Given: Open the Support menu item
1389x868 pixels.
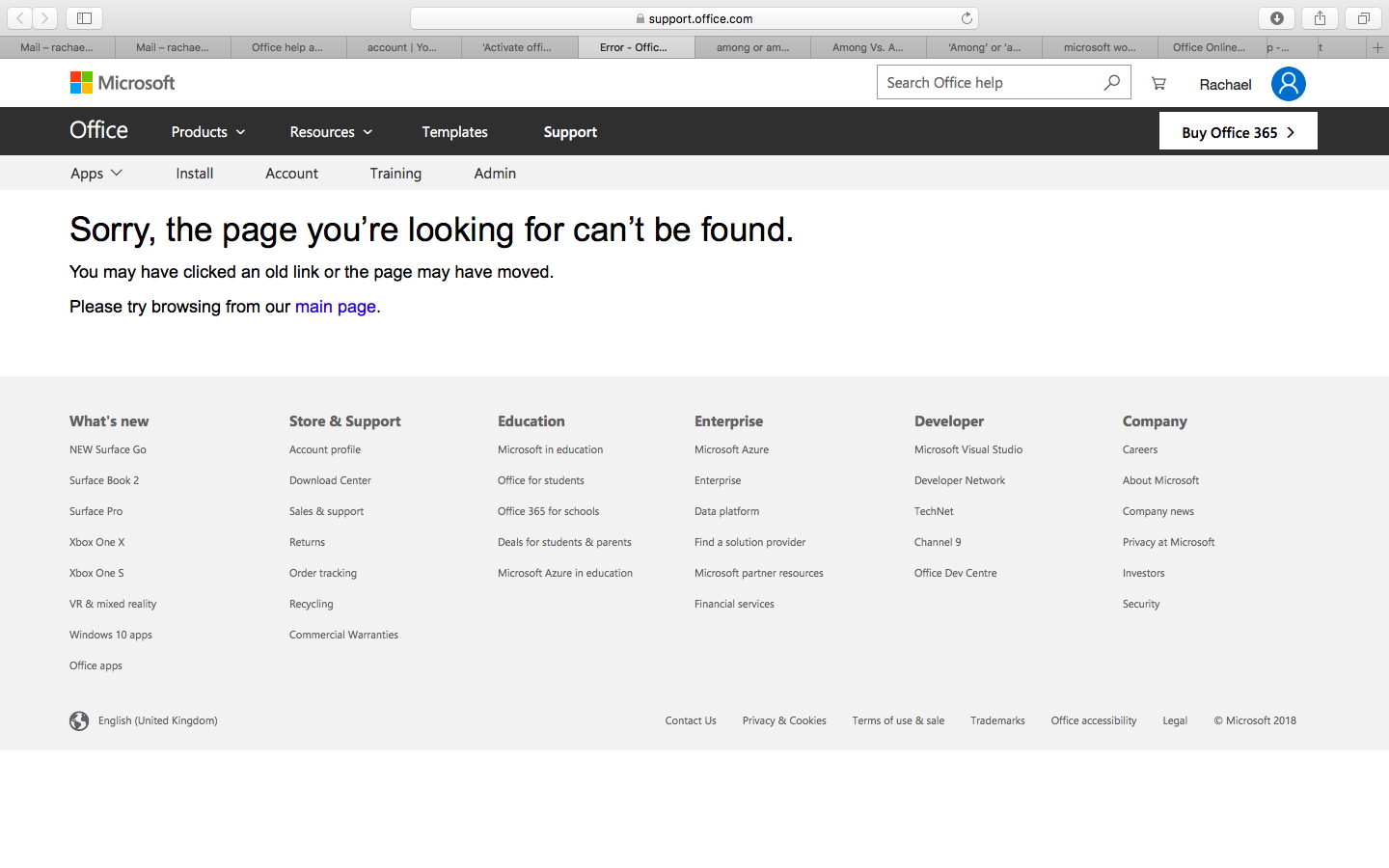Looking at the screenshot, I should [x=570, y=132].
